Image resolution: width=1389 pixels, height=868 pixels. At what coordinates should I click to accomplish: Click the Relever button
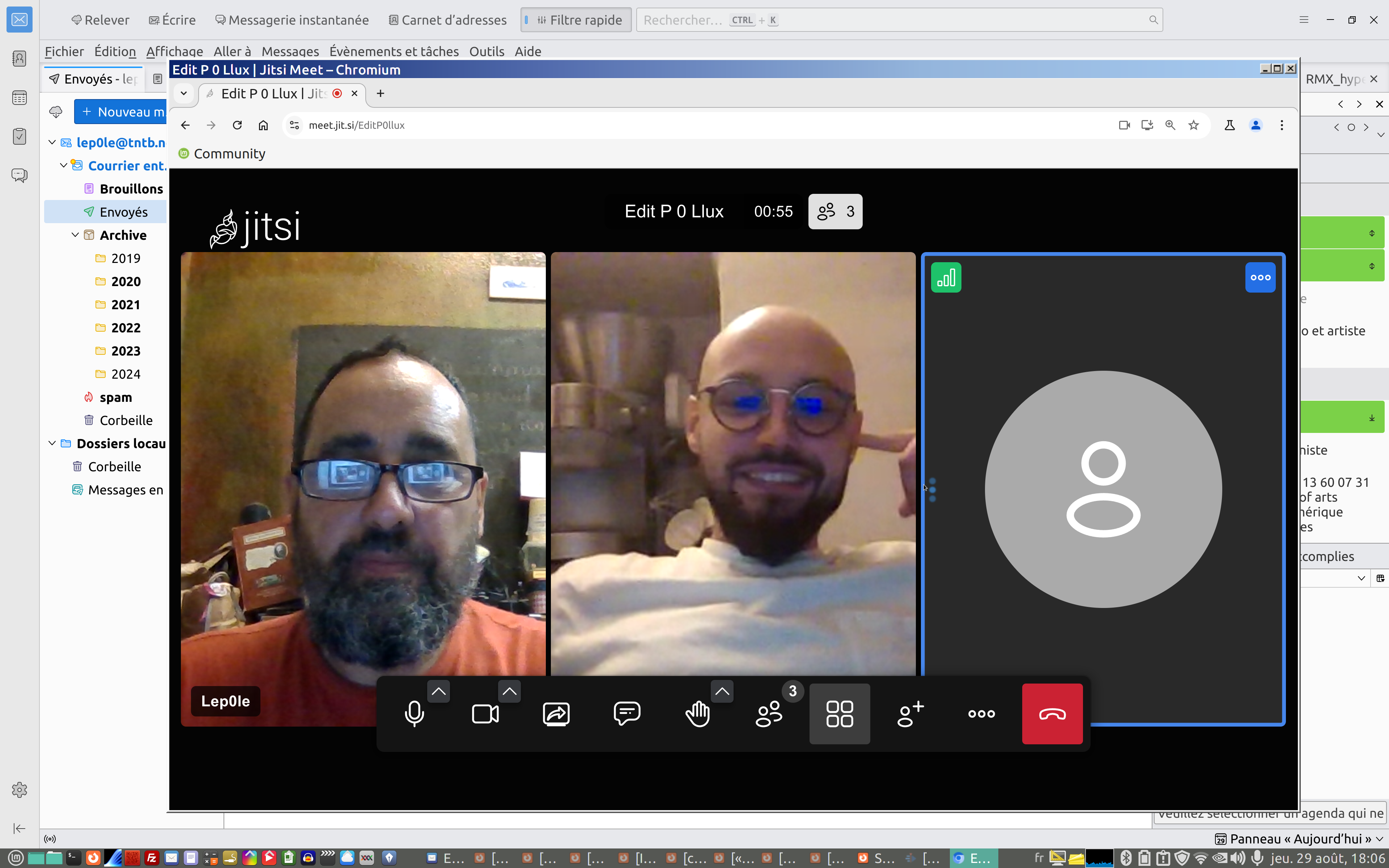point(100,20)
